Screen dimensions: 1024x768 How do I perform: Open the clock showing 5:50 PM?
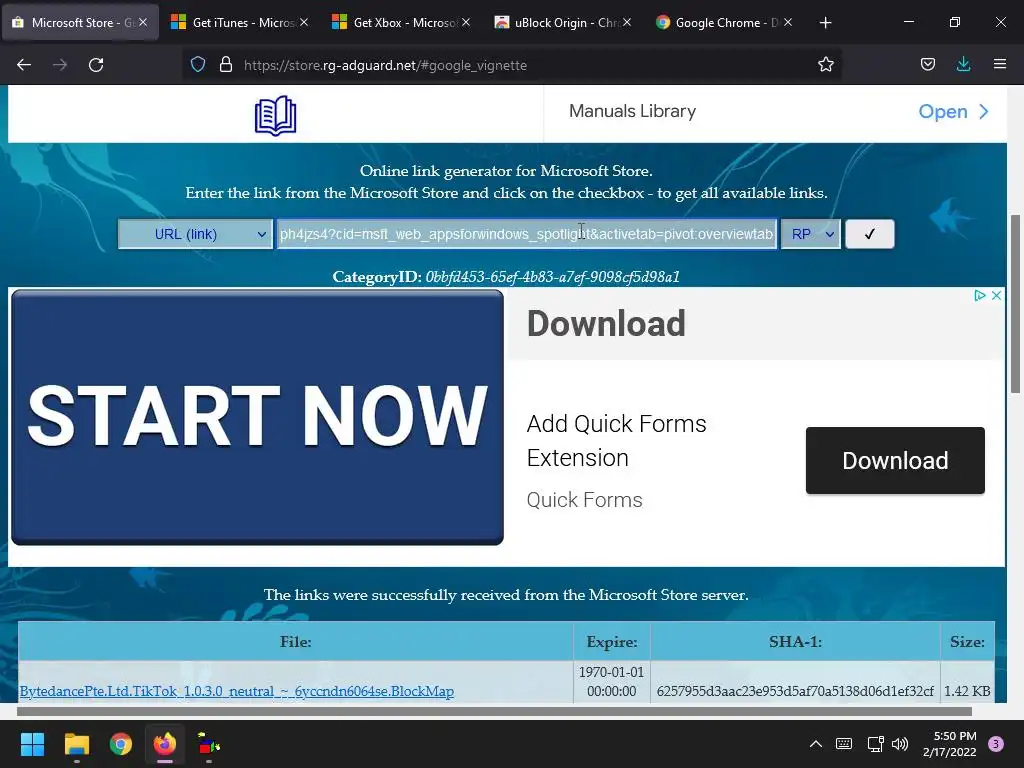pyautogui.click(x=950, y=744)
